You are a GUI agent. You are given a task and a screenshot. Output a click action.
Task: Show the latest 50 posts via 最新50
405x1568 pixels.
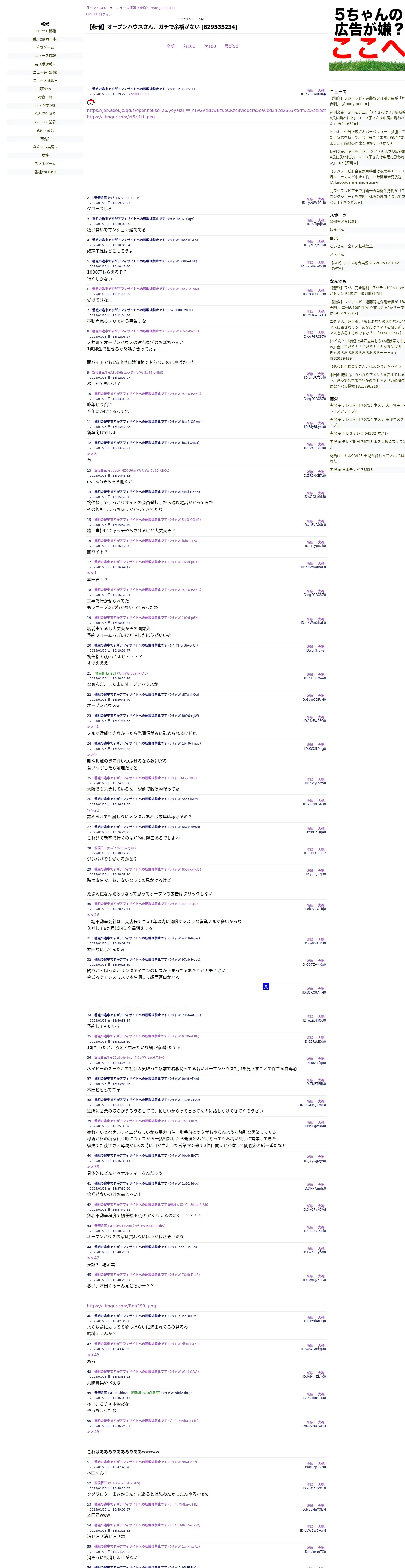point(231,46)
